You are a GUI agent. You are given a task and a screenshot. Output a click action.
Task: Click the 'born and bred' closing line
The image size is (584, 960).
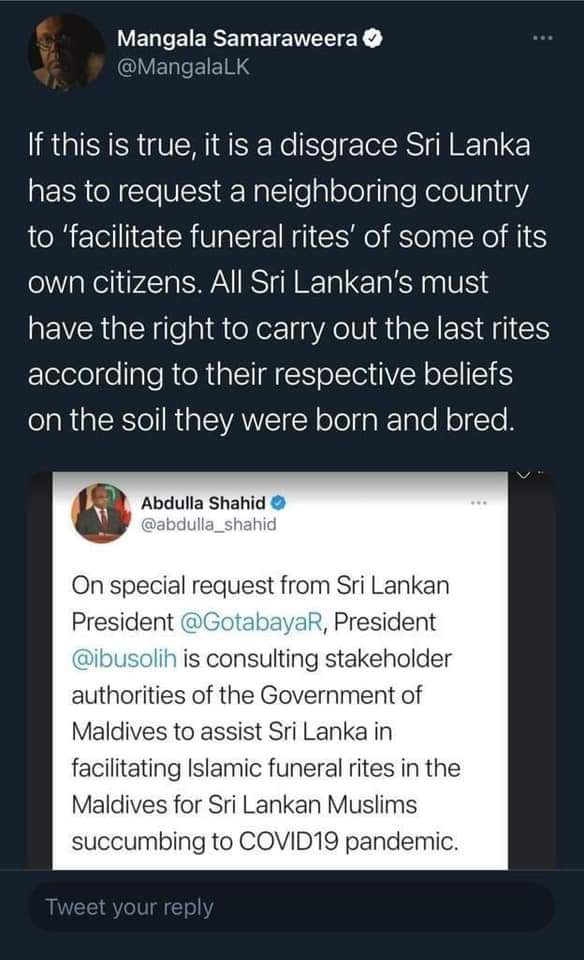click(x=269, y=420)
